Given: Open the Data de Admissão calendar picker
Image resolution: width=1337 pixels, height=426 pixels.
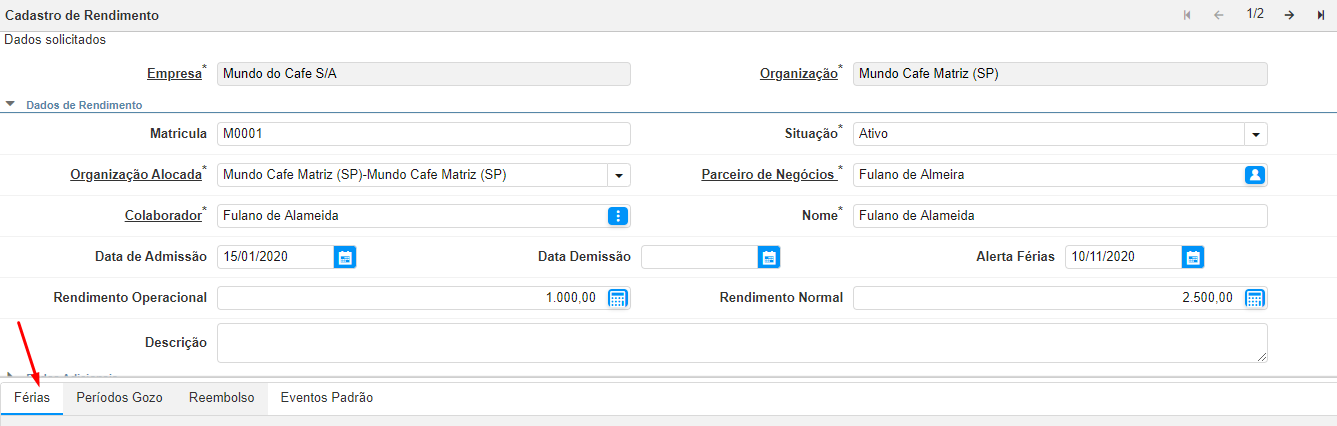Looking at the screenshot, I should pos(345,257).
